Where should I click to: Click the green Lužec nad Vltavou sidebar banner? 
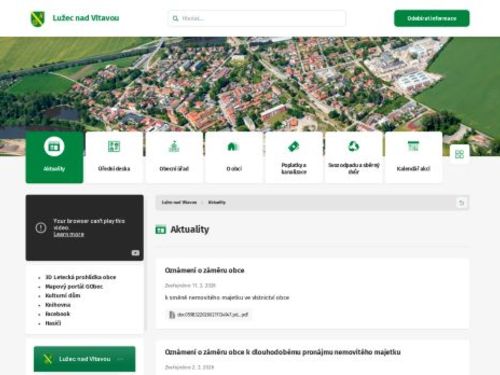pyautogui.click(x=85, y=359)
